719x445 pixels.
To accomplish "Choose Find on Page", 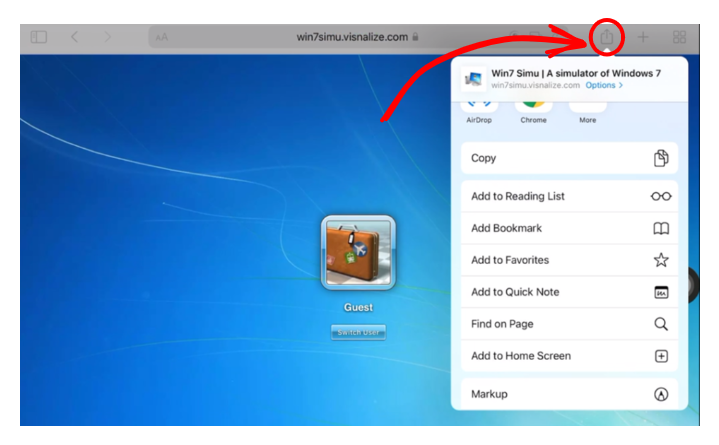I will pyautogui.click(x=569, y=324).
